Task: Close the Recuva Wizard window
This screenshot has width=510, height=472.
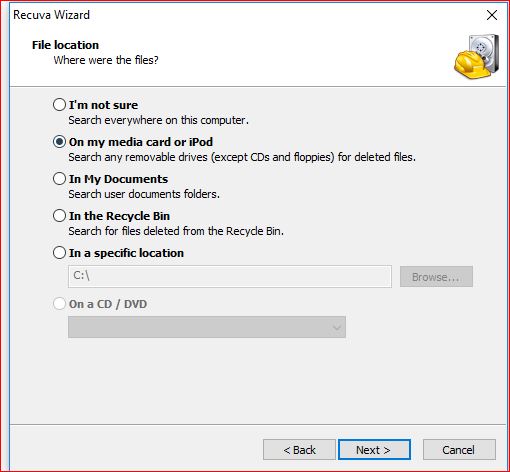Action: click(492, 15)
